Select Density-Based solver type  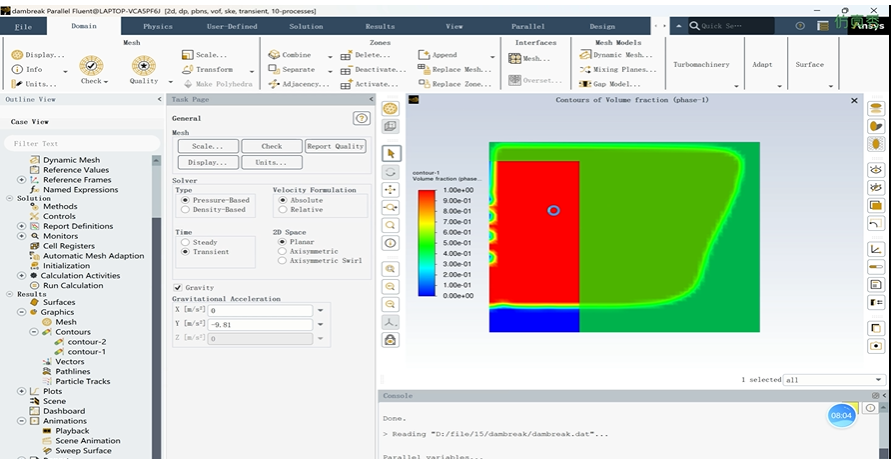click(185, 210)
